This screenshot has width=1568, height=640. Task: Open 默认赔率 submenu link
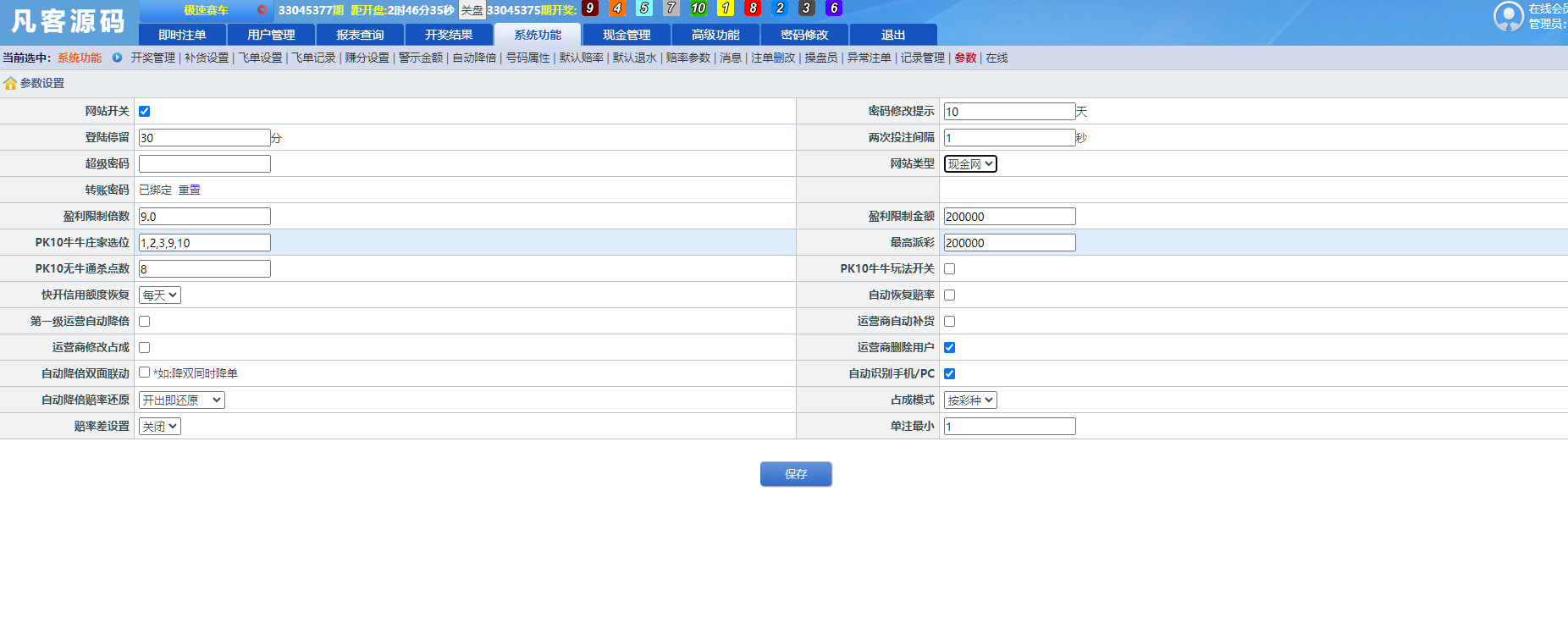tap(581, 58)
